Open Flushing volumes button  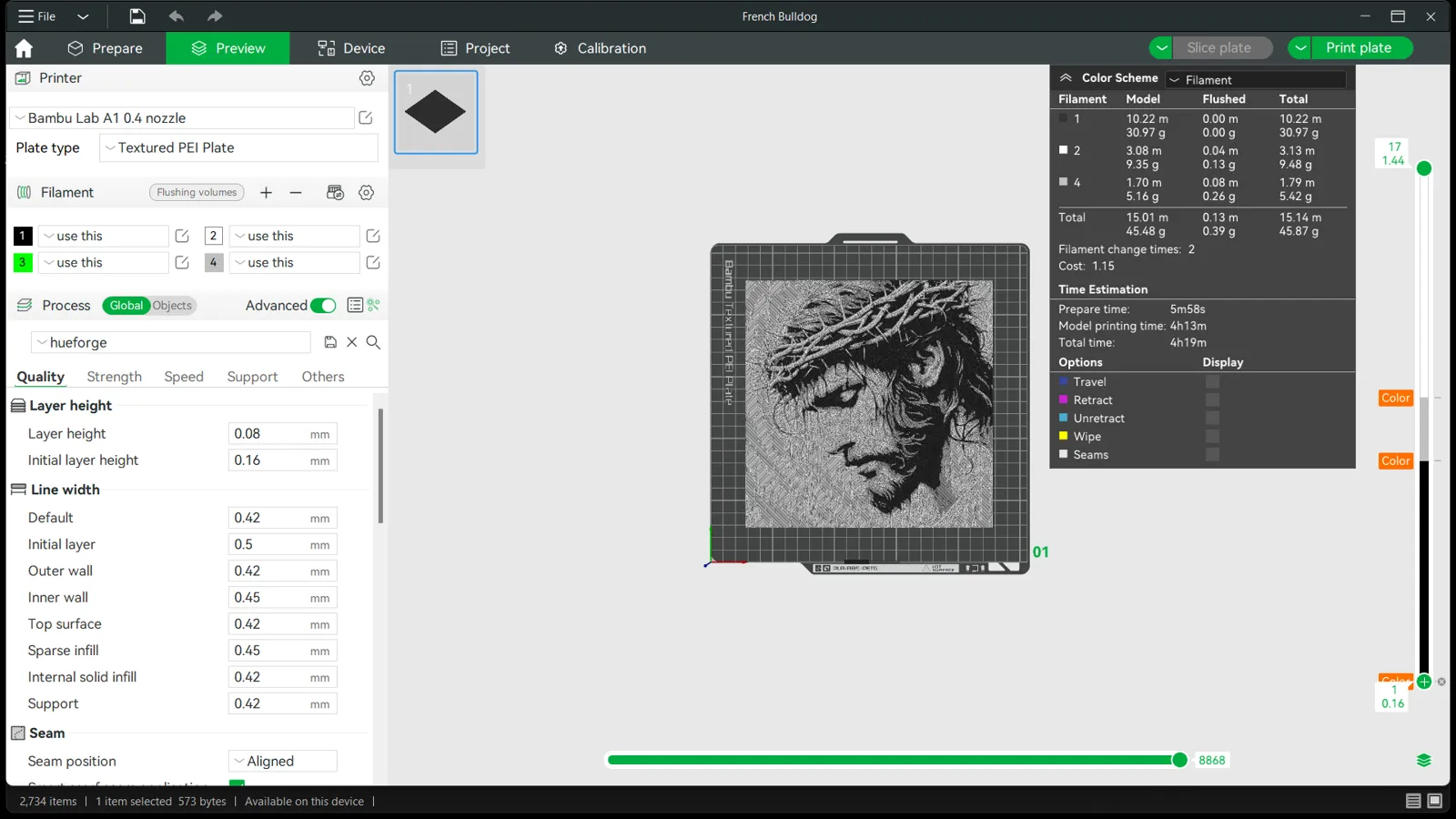point(197,192)
